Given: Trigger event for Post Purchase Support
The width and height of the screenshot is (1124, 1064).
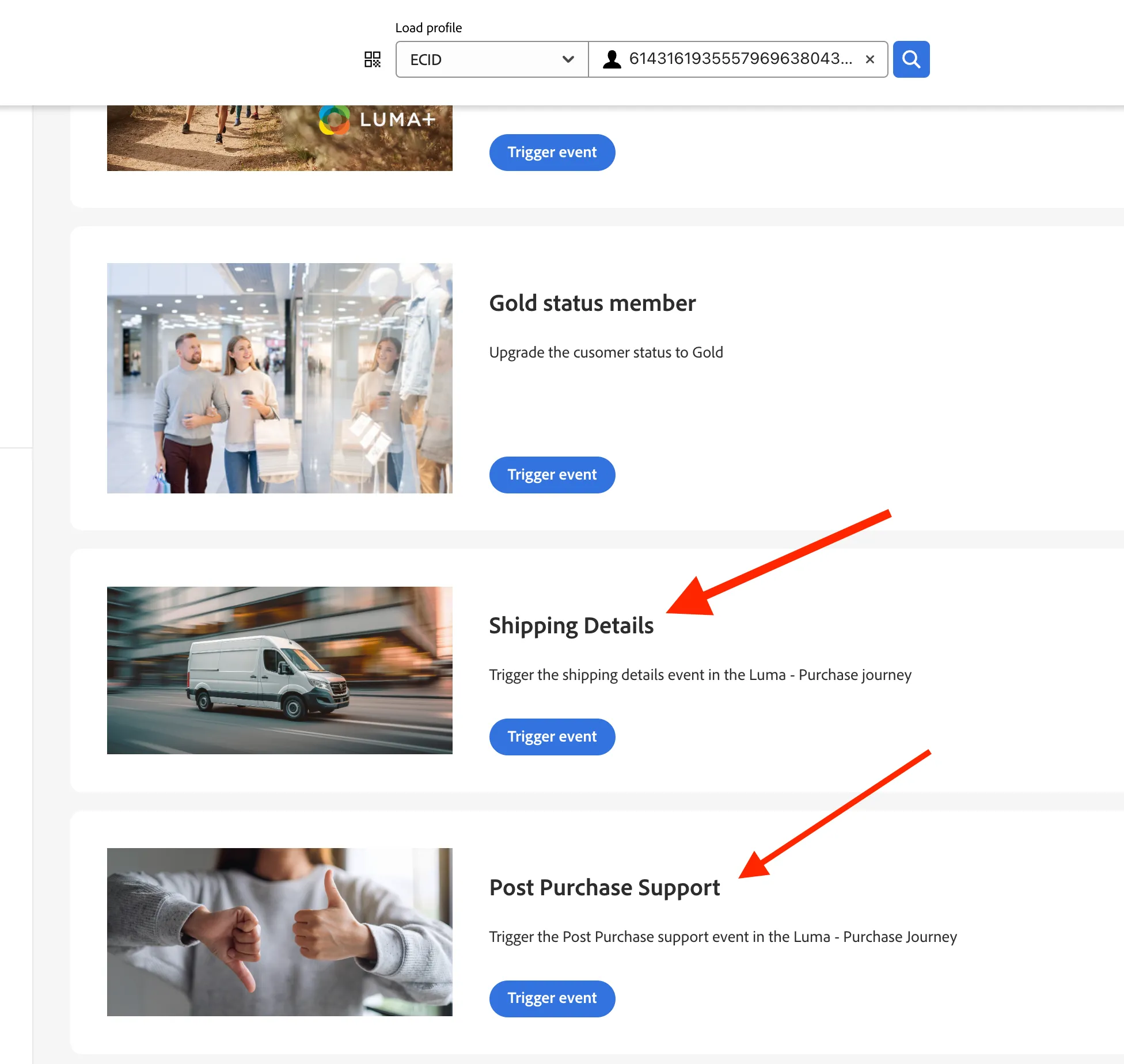Looking at the screenshot, I should tap(552, 998).
